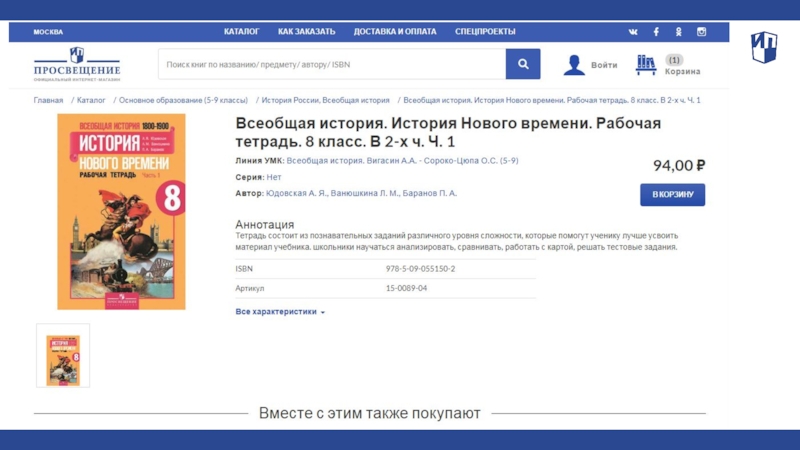Open the Линия УМК Всеобщая история link

402,161
